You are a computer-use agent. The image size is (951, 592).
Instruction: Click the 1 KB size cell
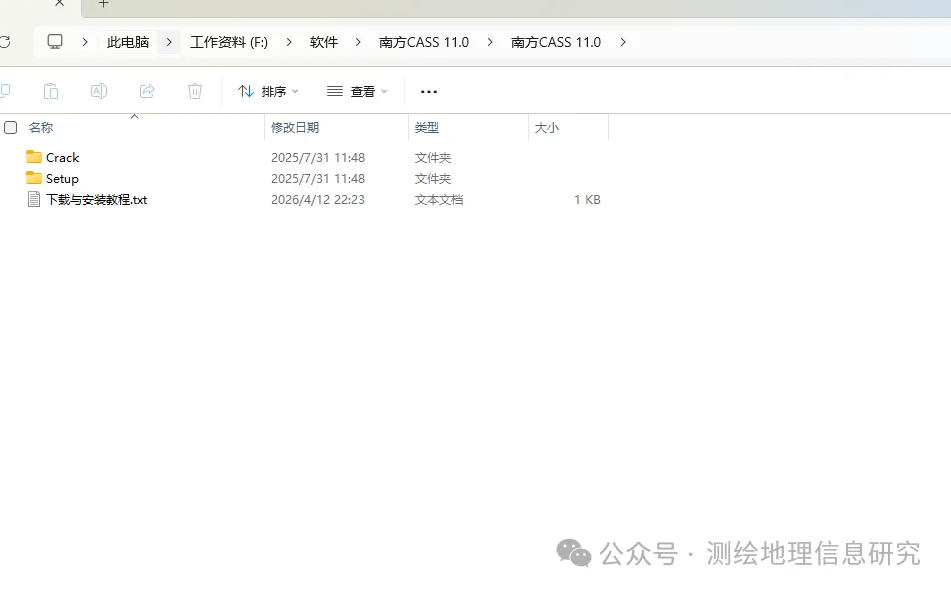(x=587, y=200)
